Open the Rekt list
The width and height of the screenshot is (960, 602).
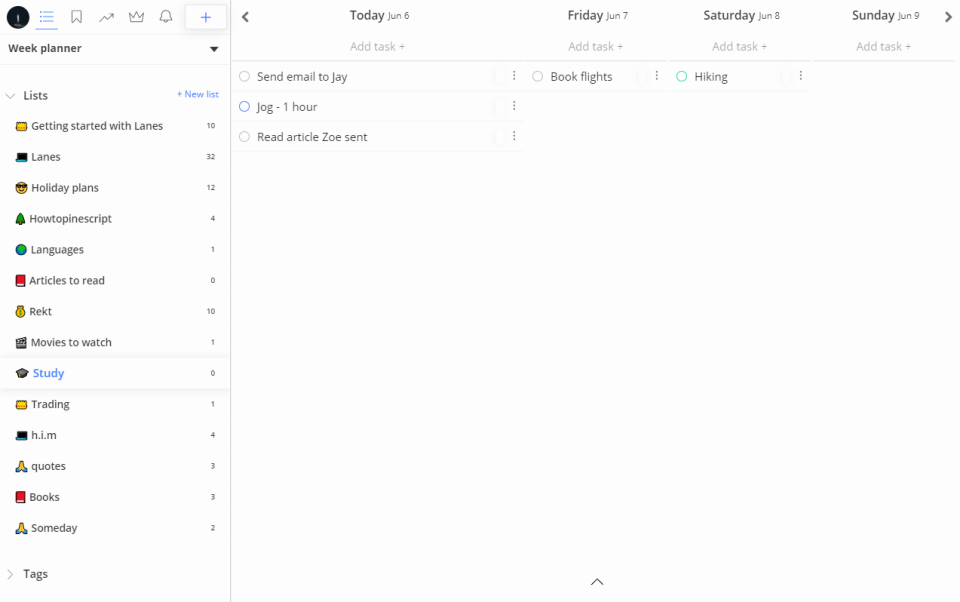(115, 311)
